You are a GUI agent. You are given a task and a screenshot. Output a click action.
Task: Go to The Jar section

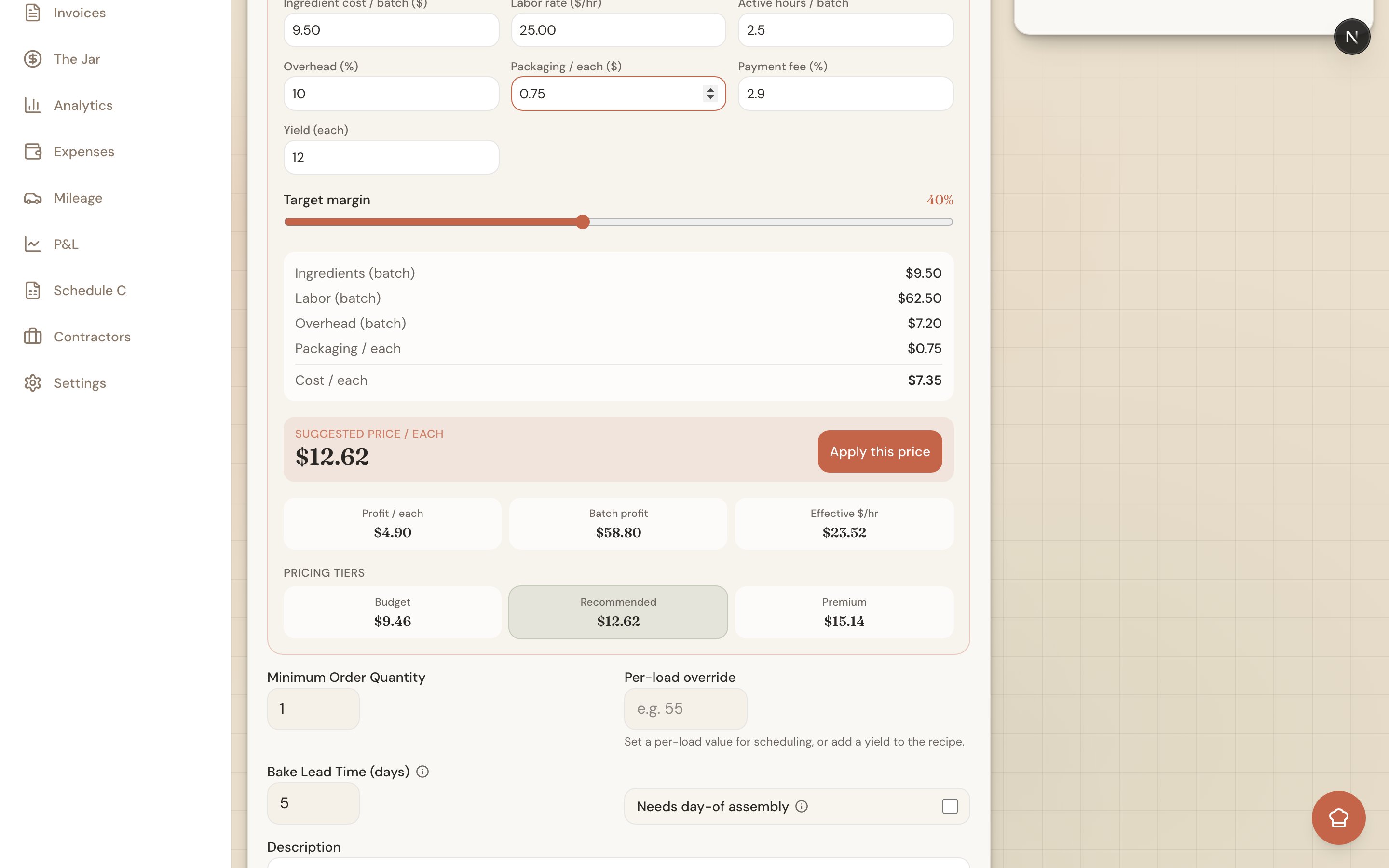tap(77, 58)
